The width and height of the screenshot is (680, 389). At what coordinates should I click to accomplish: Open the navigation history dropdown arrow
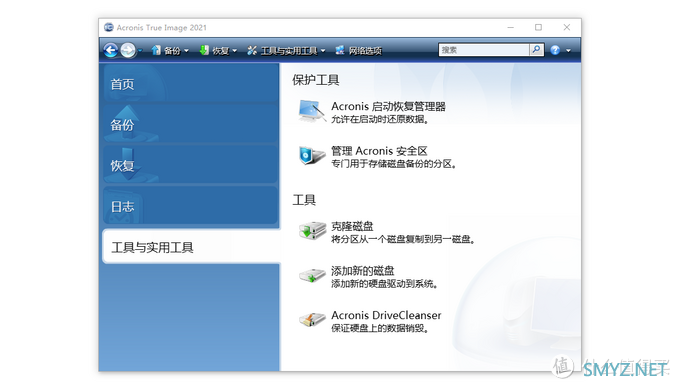140,51
